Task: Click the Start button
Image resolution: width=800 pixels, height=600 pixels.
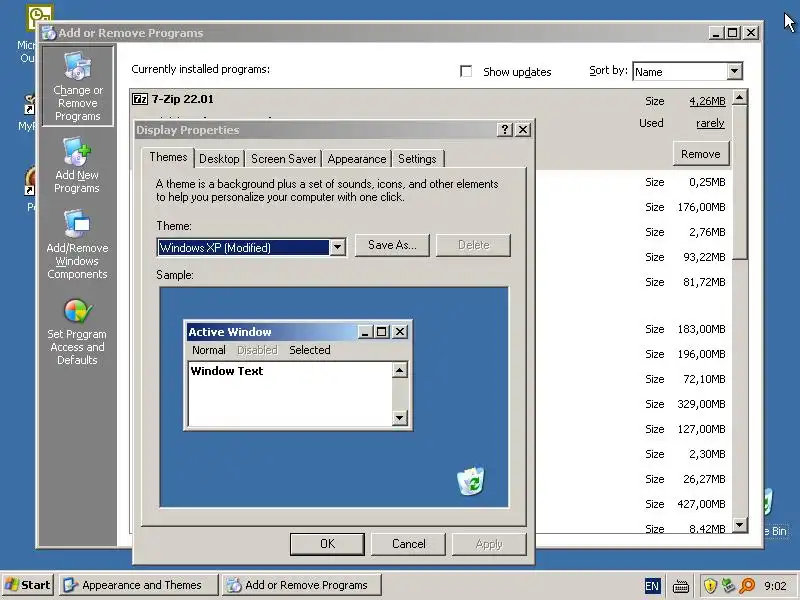Action: 28,585
